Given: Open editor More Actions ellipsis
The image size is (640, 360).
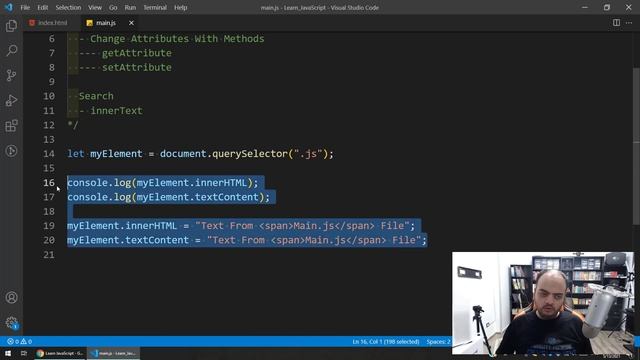Looking at the screenshot, I should click(629, 23).
